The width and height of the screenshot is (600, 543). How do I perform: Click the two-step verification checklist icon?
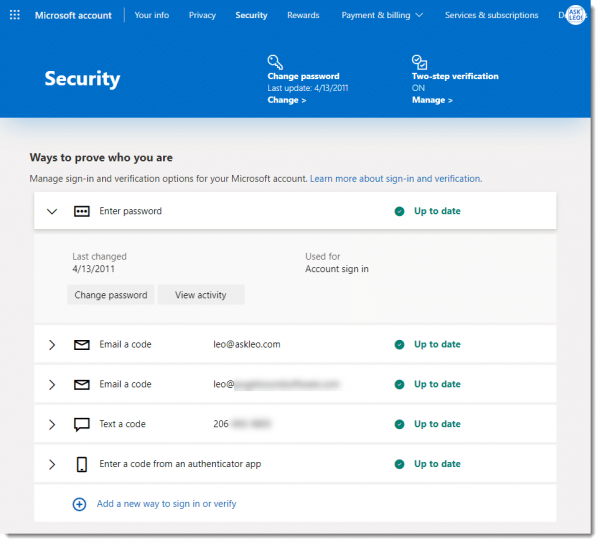(x=419, y=62)
